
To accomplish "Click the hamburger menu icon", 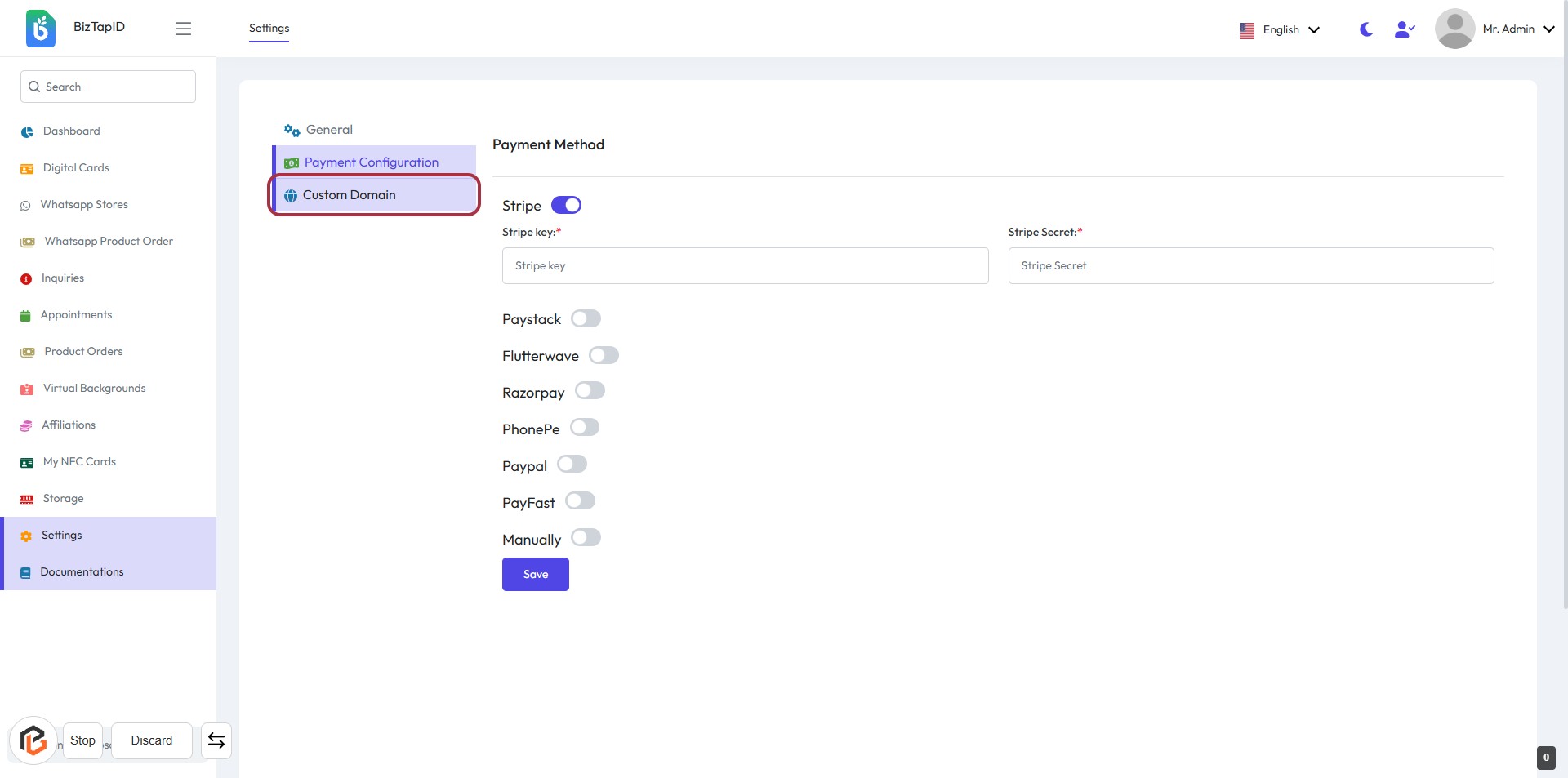I will [x=183, y=29].
